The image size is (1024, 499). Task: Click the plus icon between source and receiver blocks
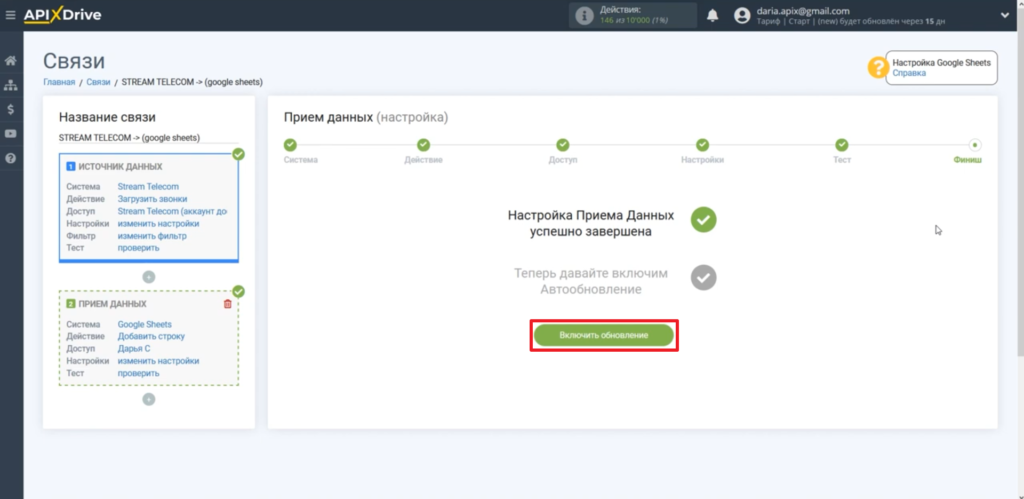pos(148,276)
